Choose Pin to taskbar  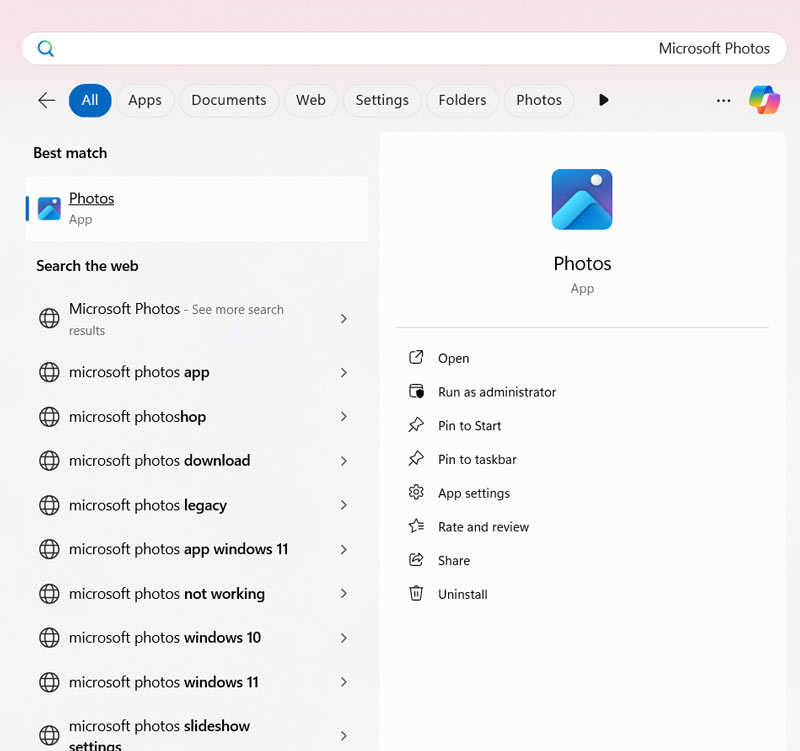477,460
